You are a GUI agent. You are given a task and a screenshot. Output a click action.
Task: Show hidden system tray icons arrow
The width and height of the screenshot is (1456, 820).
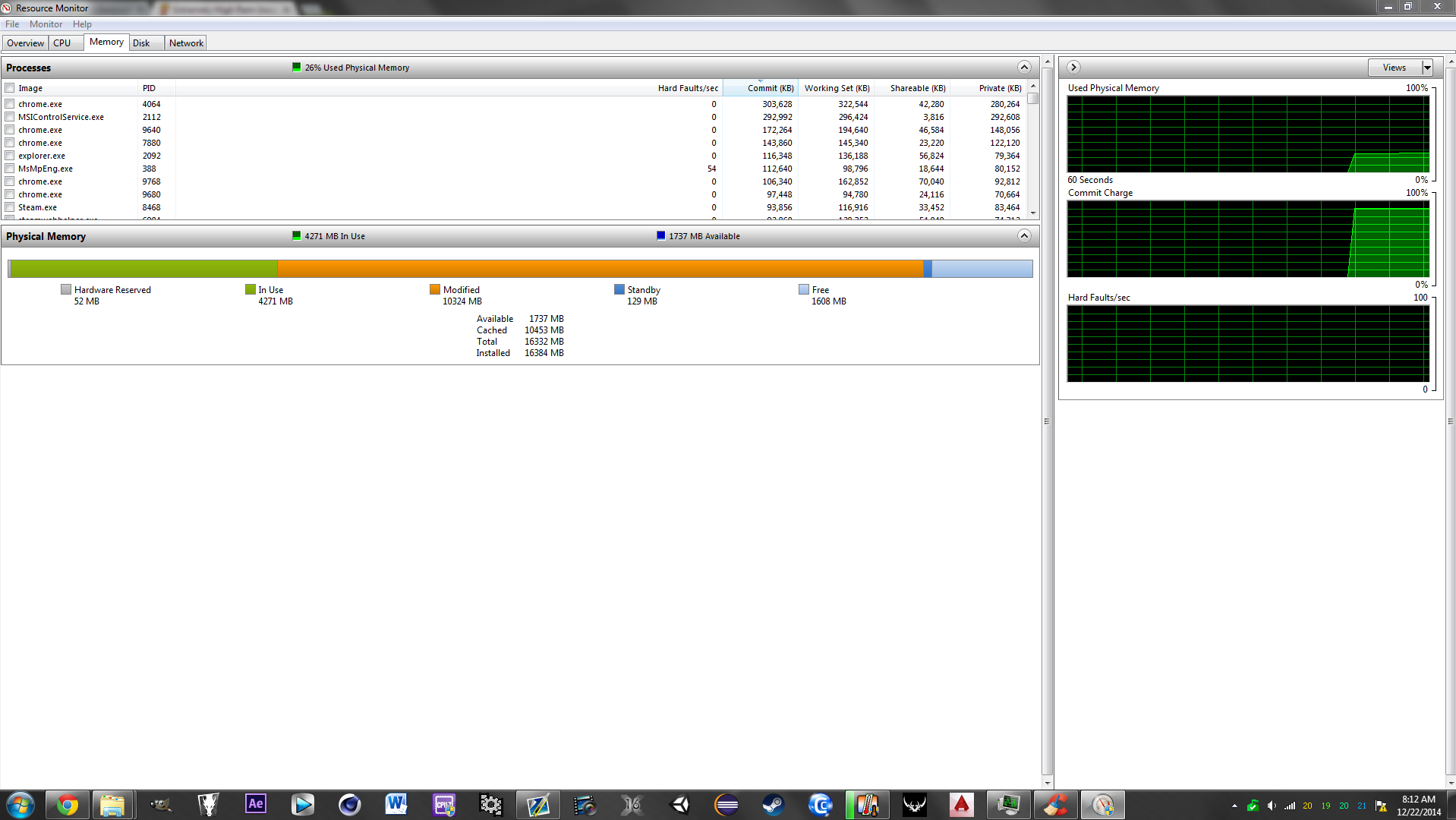(x=1234, y=806)
